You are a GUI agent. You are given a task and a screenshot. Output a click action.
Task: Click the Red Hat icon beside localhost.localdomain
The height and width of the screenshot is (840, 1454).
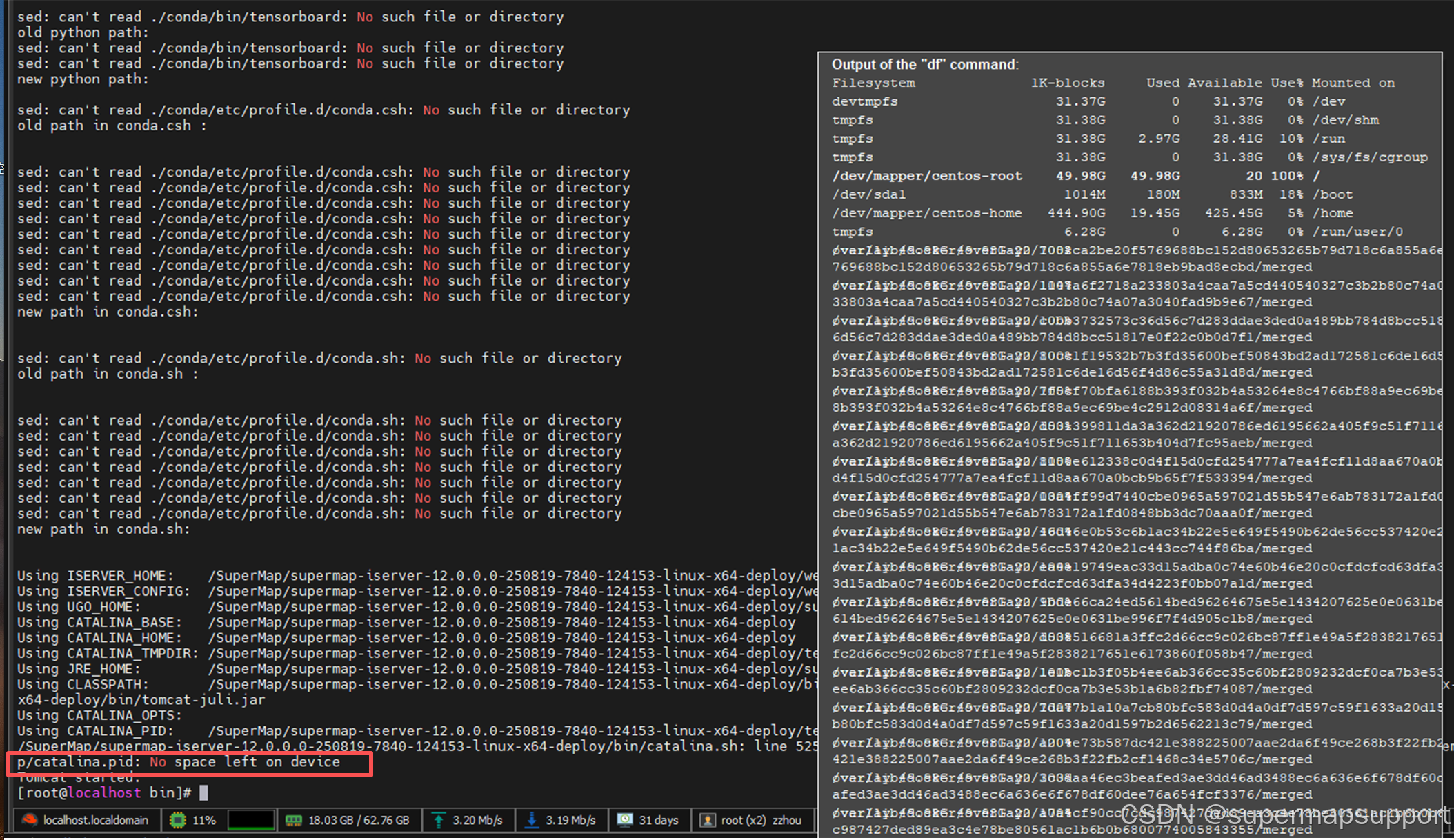29,820
